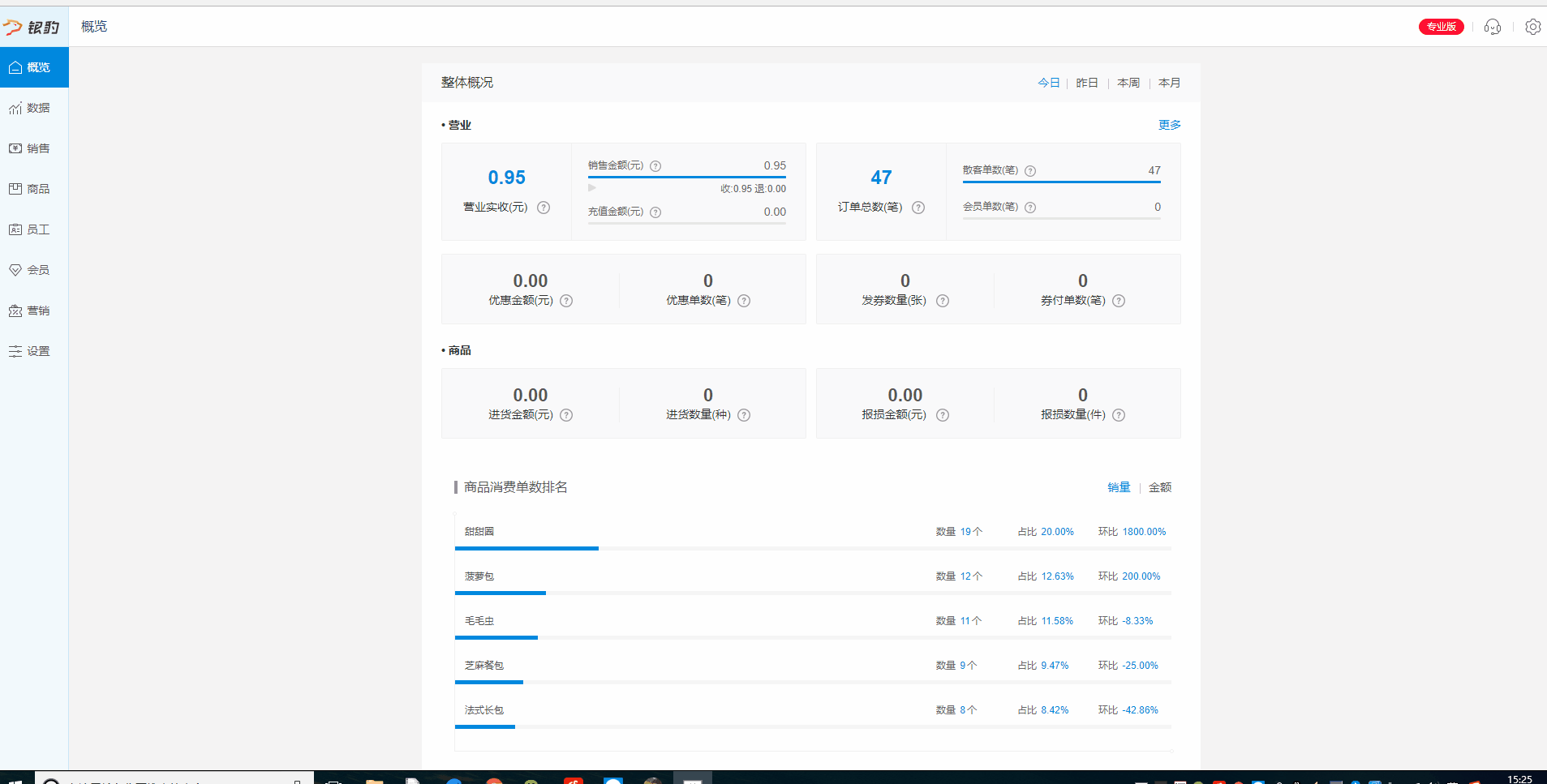Click help icon next to 进货金额(元)
Viewport: 1547px width, 784px height.
pos(566,415)
